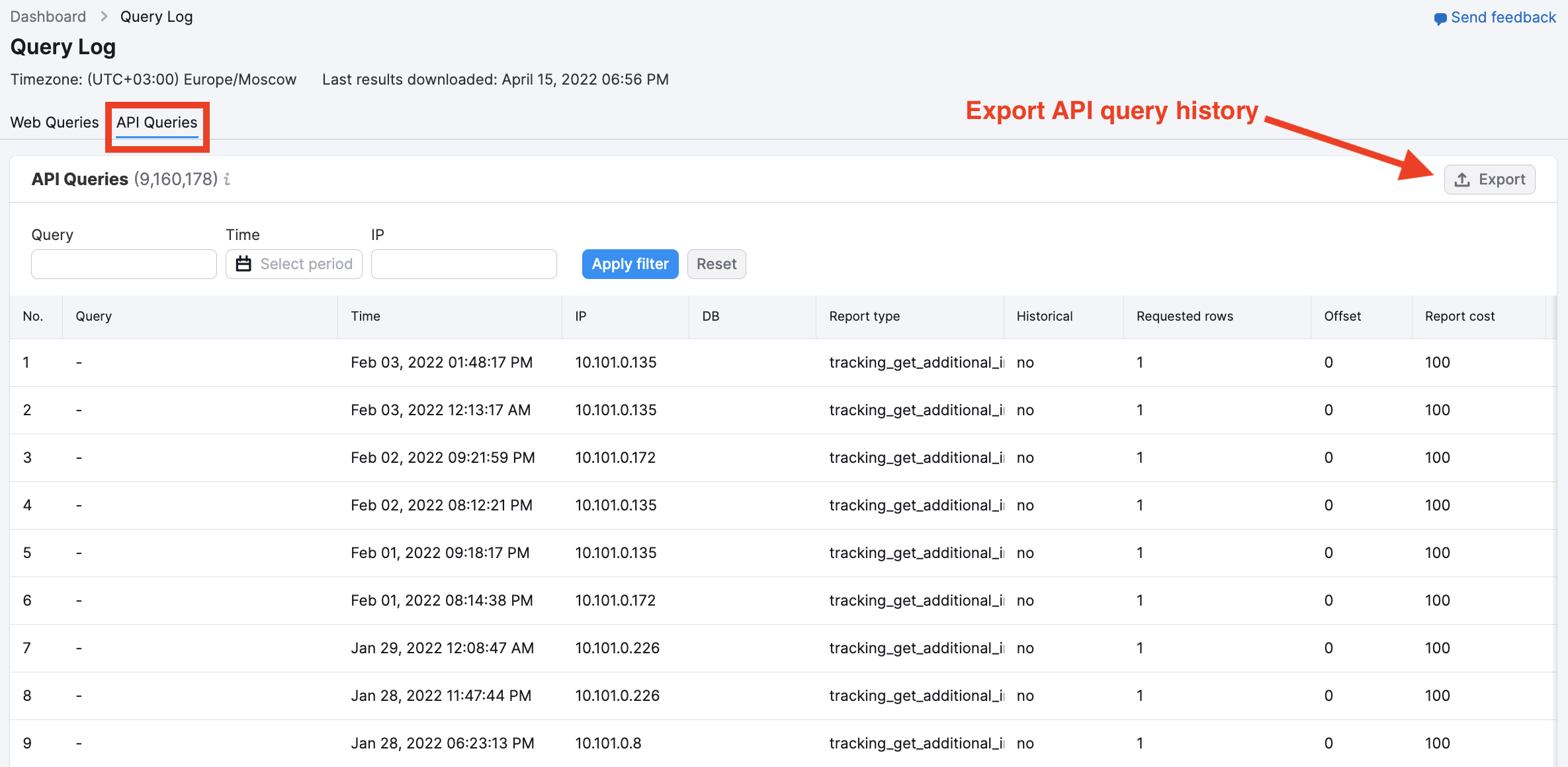Click inside the Query filter input

[123, 263]
